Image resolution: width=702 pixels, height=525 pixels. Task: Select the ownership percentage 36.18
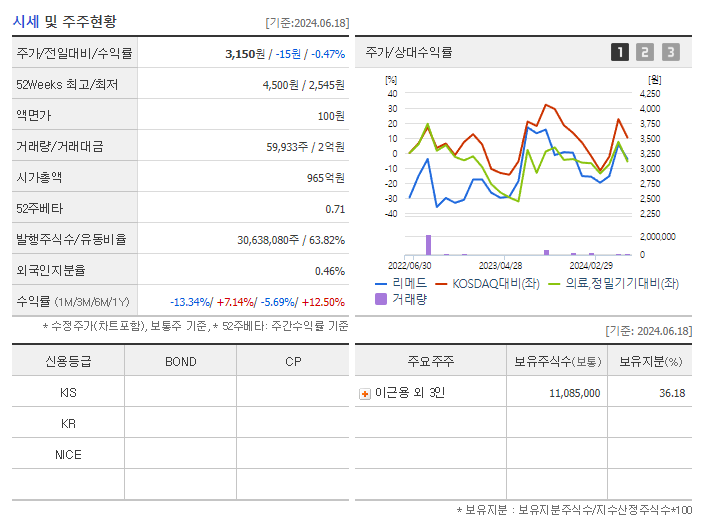tap(672, 393)
